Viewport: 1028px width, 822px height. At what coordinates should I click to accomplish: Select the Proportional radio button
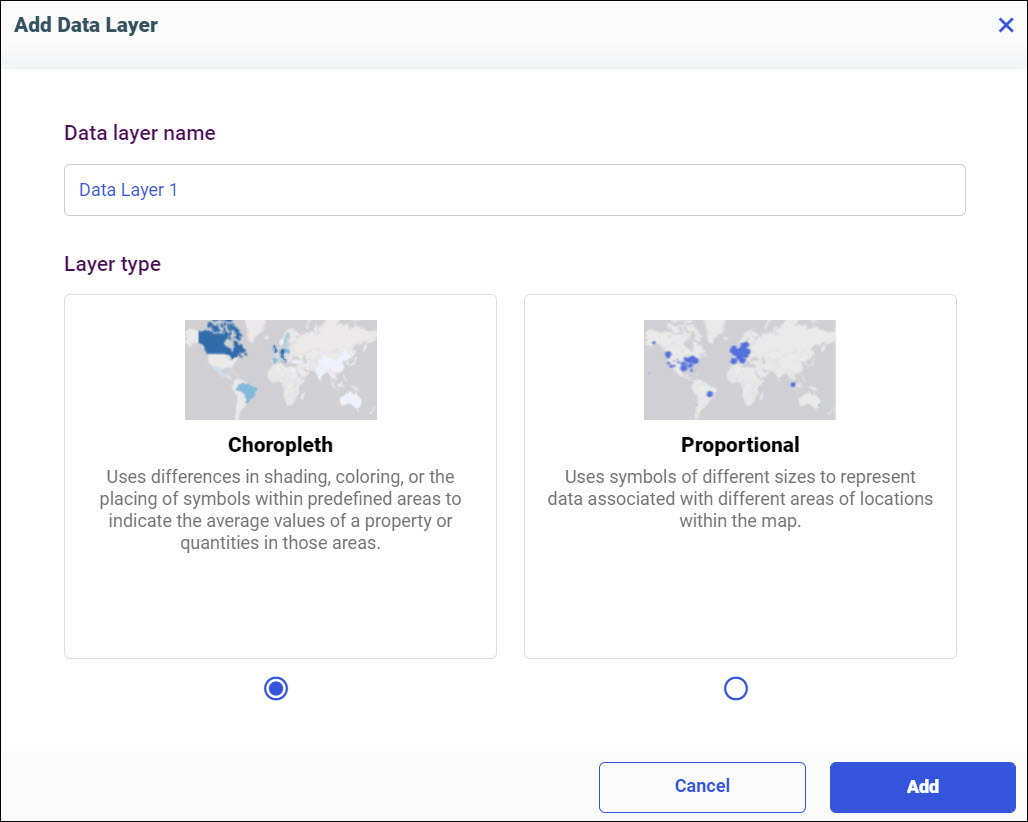pyautogui.click(x=736, y=688)
